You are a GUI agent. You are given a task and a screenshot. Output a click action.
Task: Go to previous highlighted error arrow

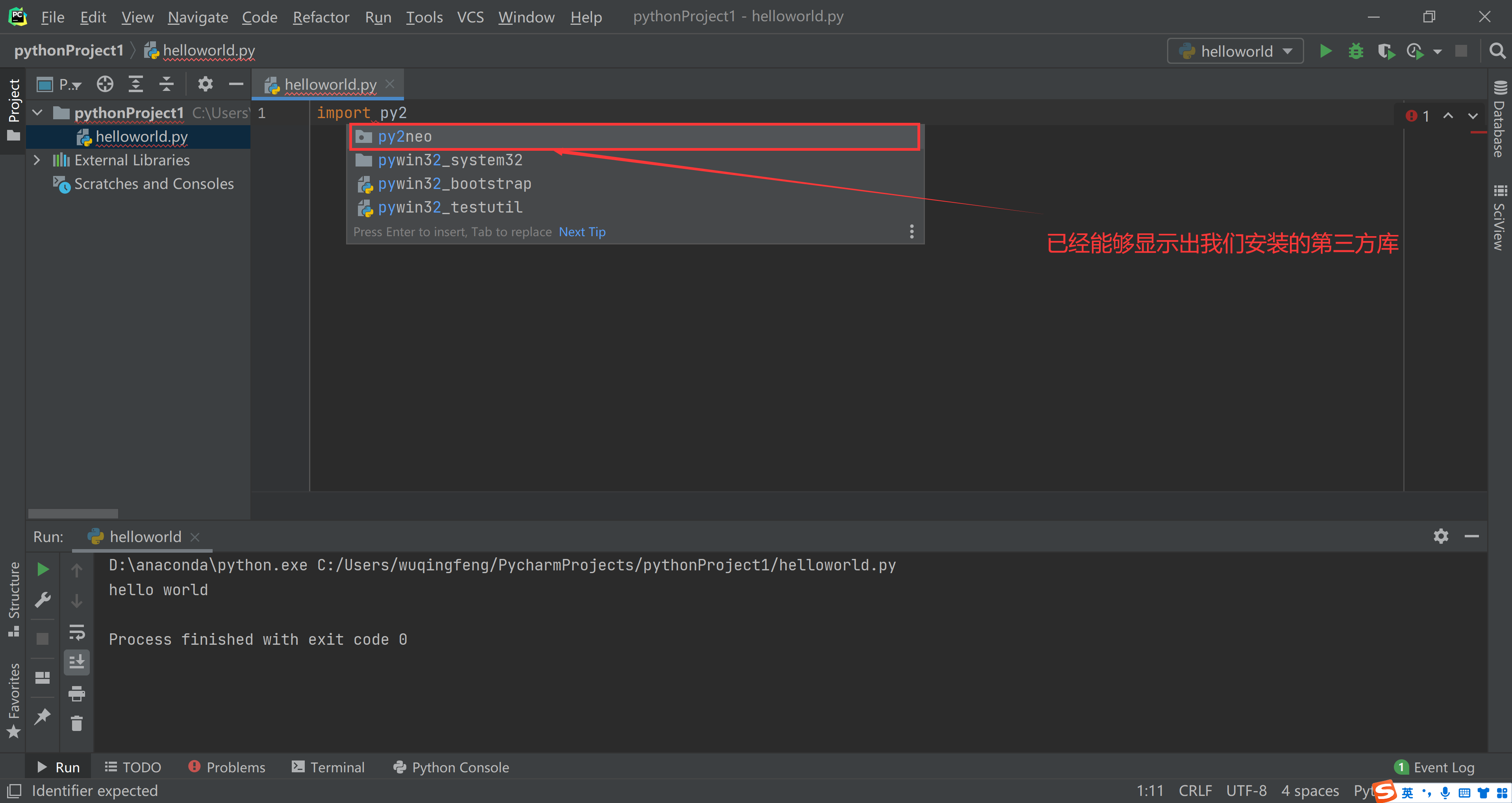click(1448, 116)
